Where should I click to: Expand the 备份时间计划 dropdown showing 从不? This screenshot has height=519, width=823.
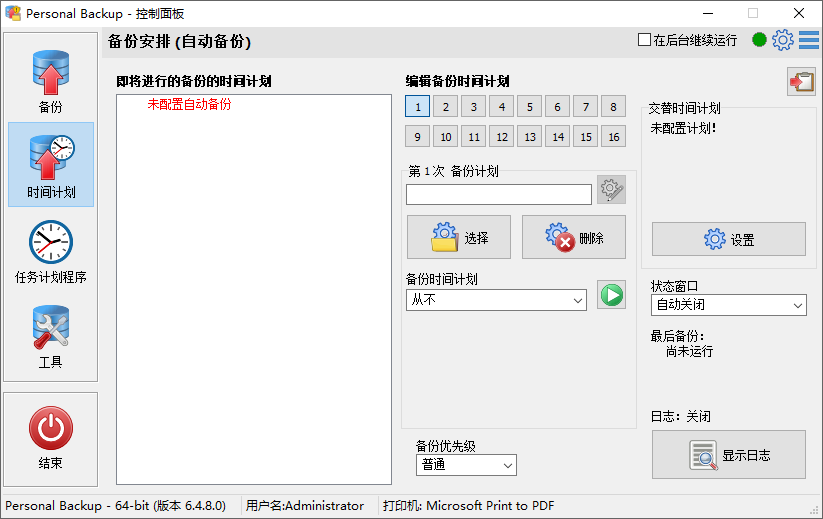(x=496, y=300)
